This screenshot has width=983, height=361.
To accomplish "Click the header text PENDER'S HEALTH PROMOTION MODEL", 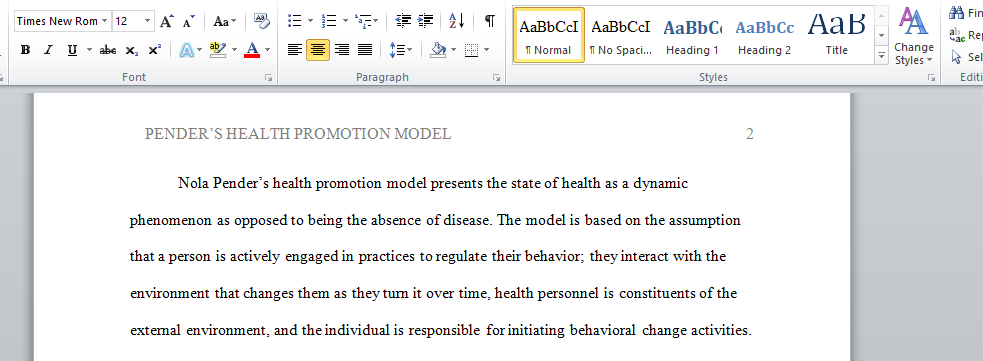I will (x=298, y=133).
